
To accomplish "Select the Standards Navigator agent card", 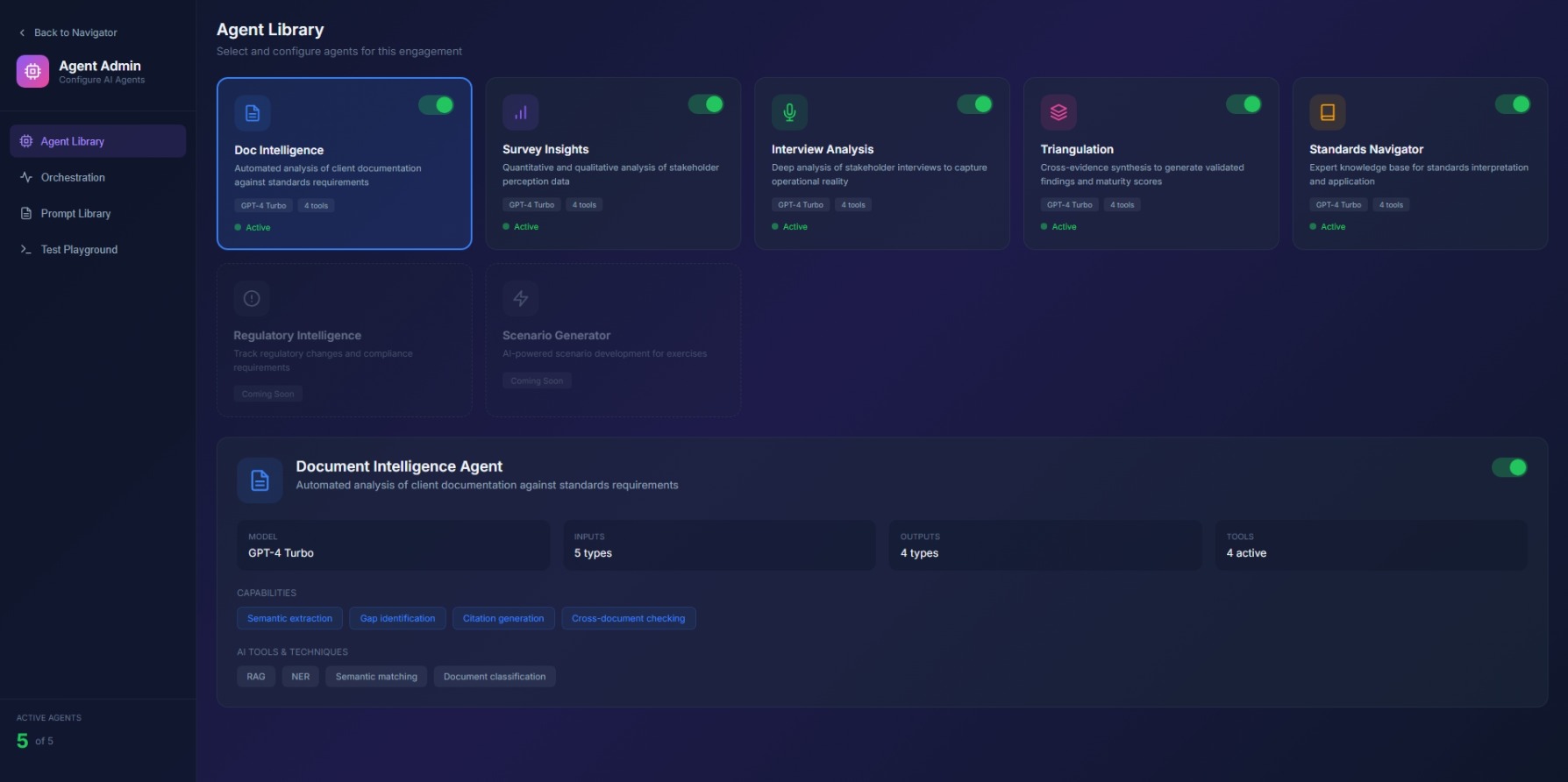I will point(1419,175).
